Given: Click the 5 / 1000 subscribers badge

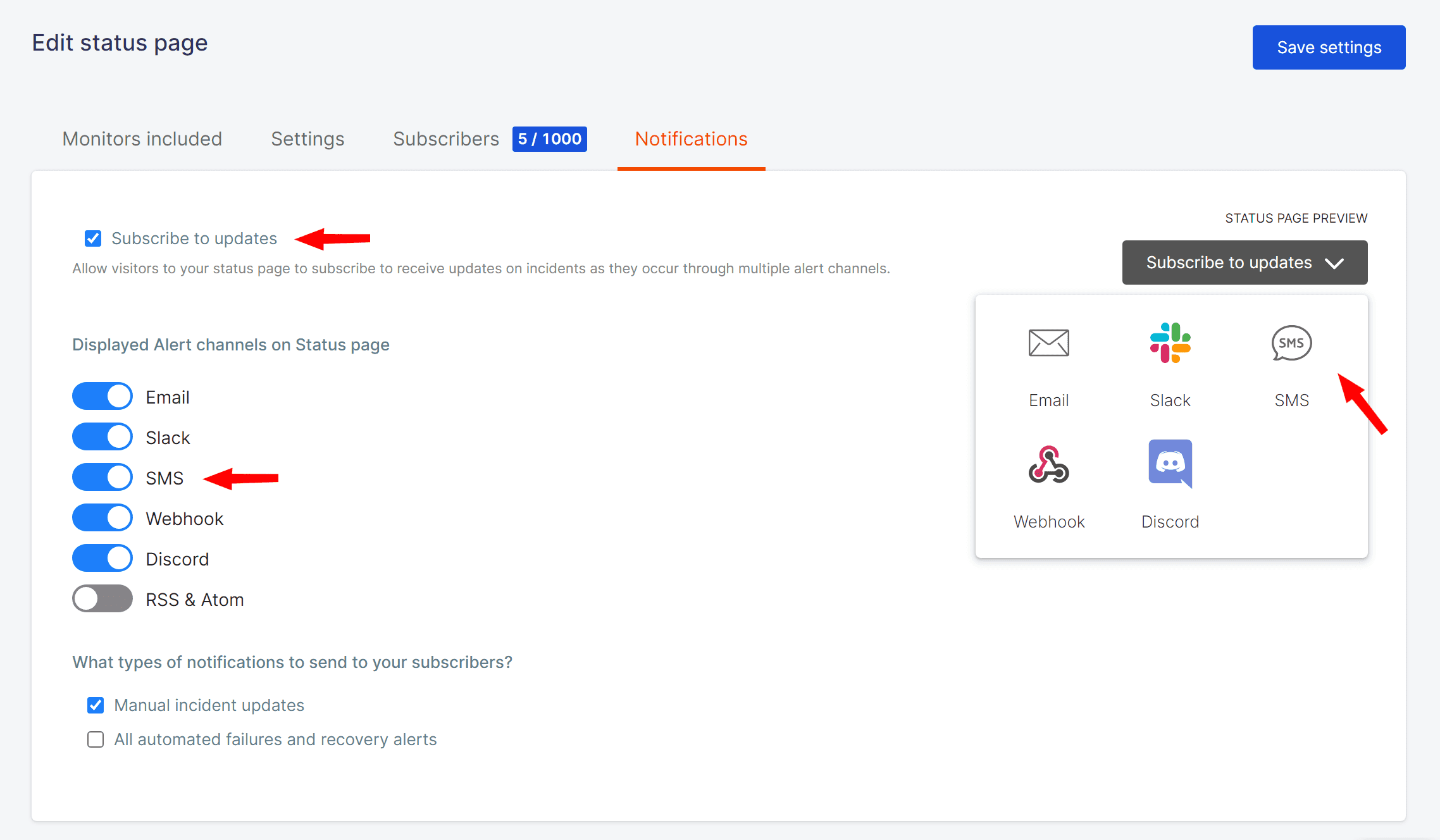Looking at the screenshot, I should (549, 139).
